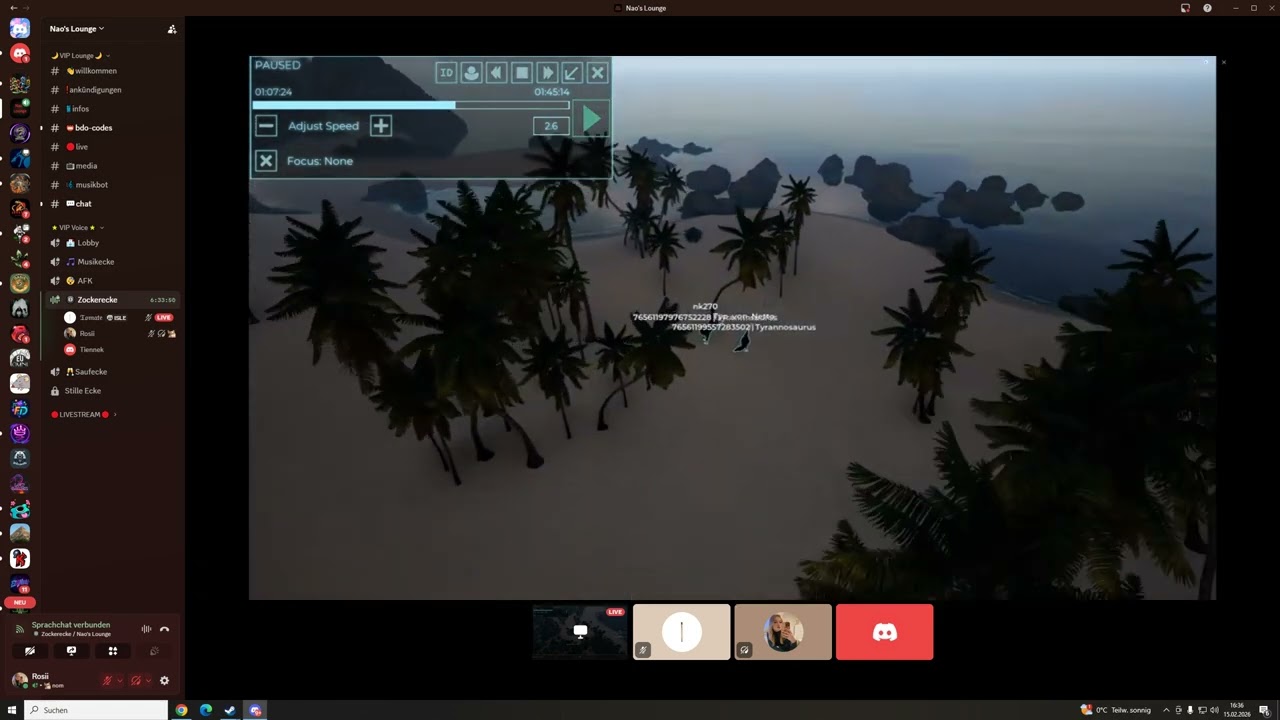The image size is (1280, 720).
Task: Open Steam from the Windows taskbar
Action: click(x=230, y=710)
